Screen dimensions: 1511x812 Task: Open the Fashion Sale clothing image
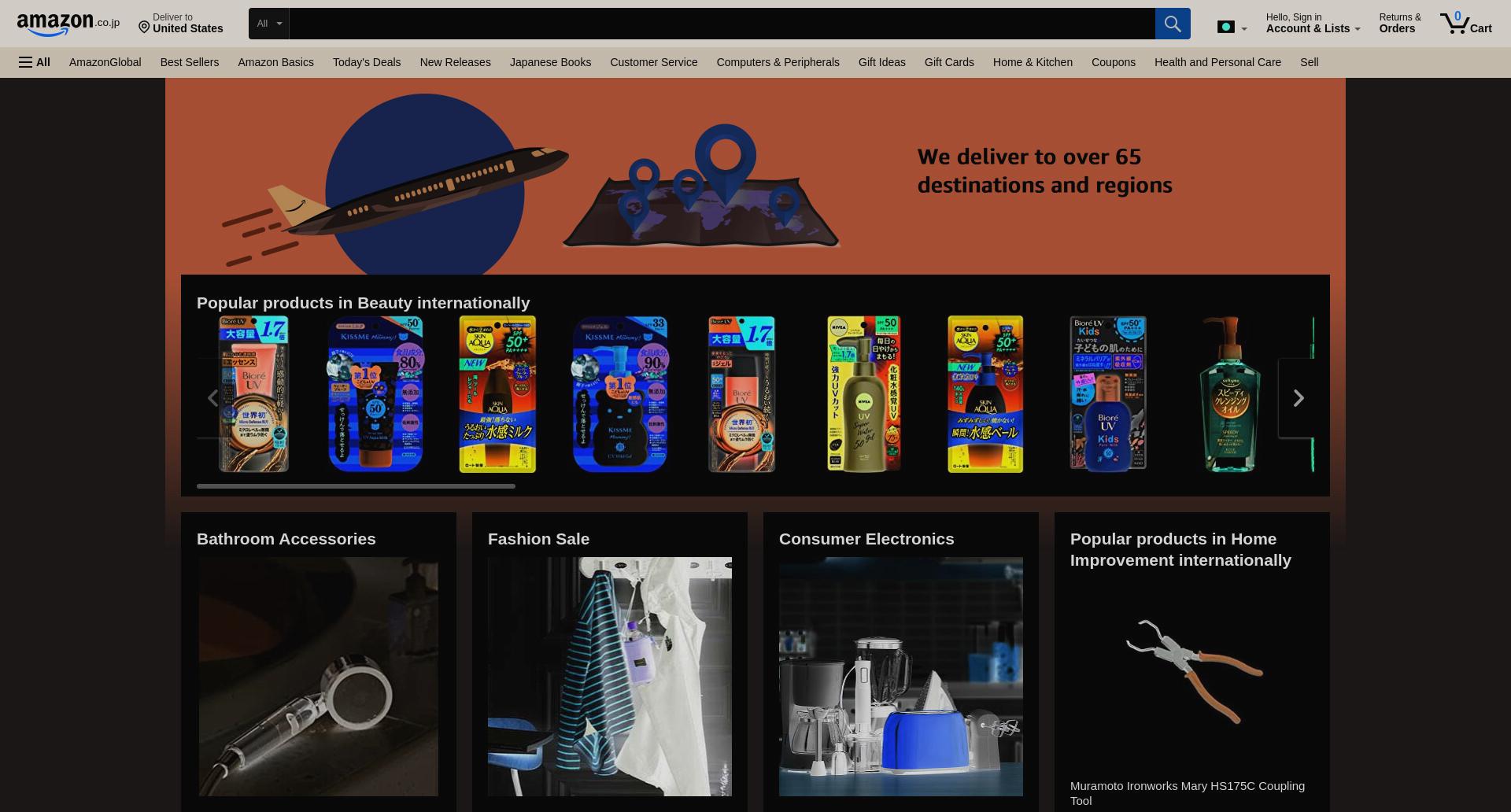pos(609,677)
